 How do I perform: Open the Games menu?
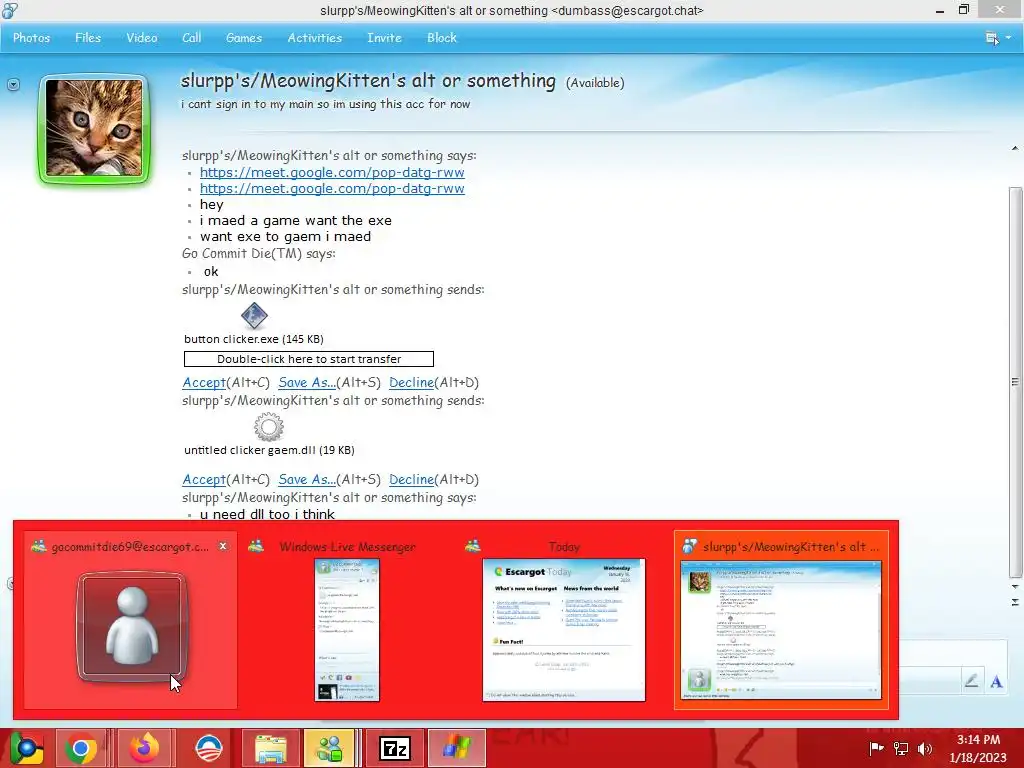tap(244, 38)
